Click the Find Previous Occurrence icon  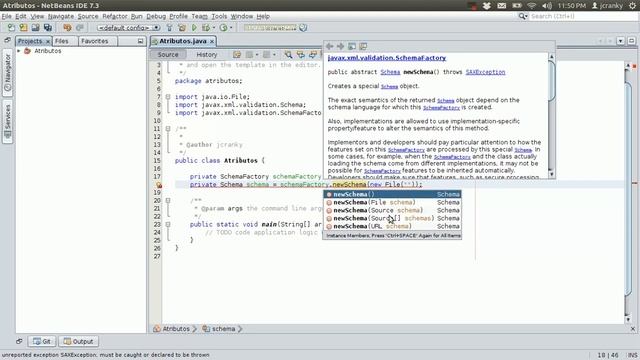(301, 54)
